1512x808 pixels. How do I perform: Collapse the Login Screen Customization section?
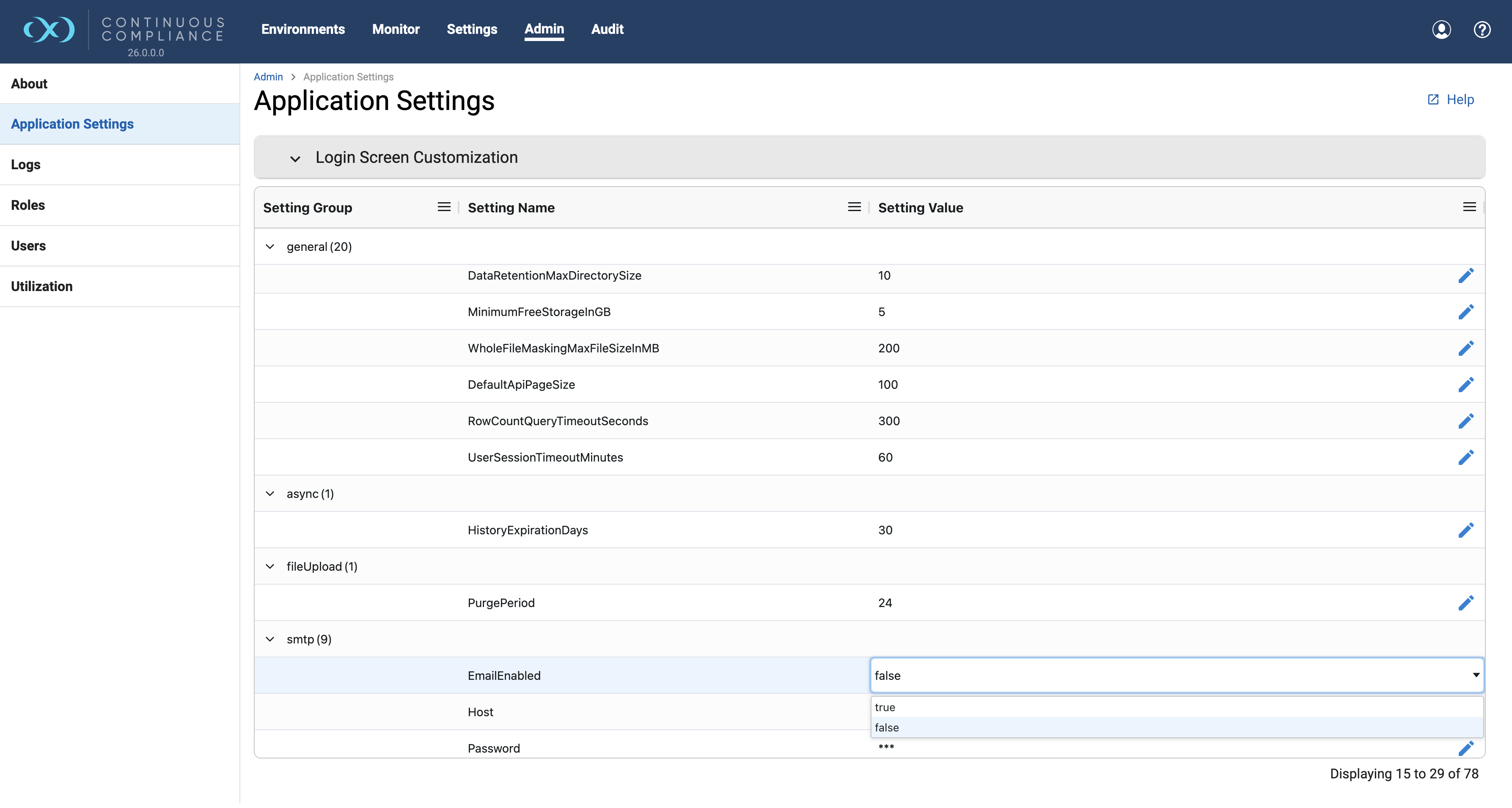[x=295, y=159]
